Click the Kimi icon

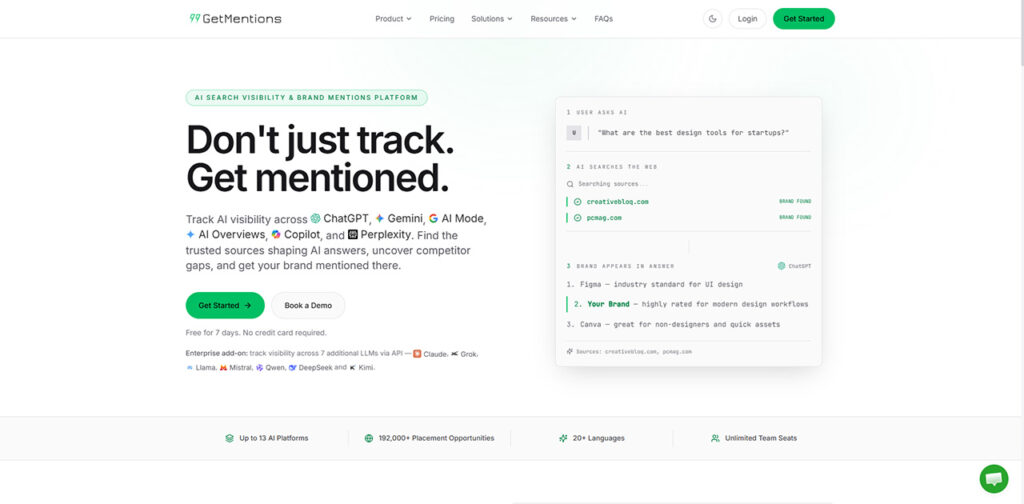click(x=353, y=368)
